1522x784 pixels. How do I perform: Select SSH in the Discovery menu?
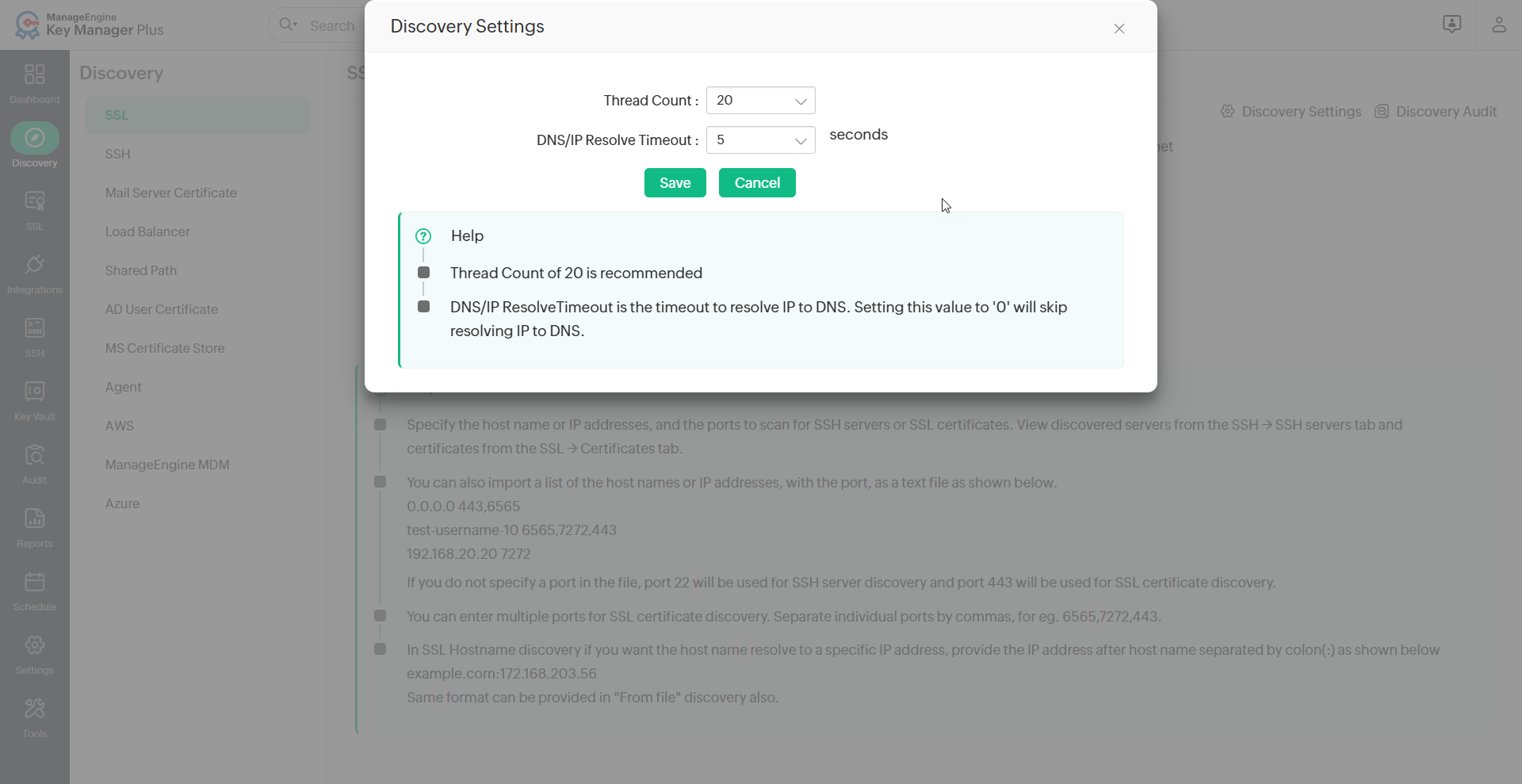pos(117,154)
